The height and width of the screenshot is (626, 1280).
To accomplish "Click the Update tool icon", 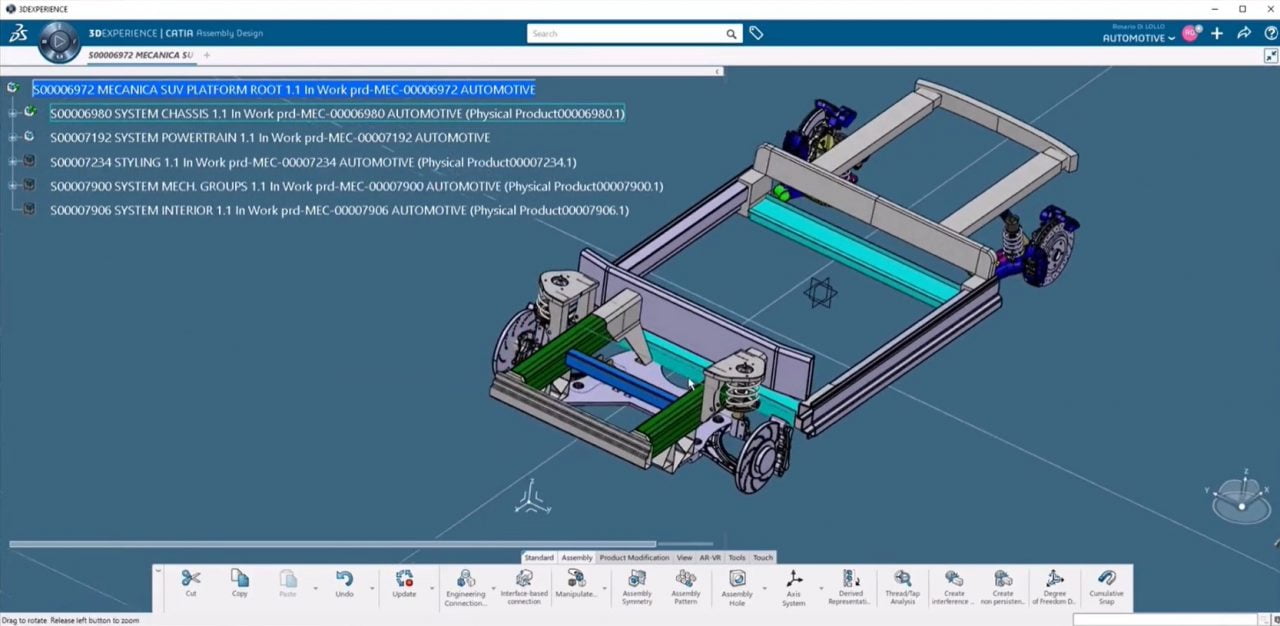I will click(404, 578).
